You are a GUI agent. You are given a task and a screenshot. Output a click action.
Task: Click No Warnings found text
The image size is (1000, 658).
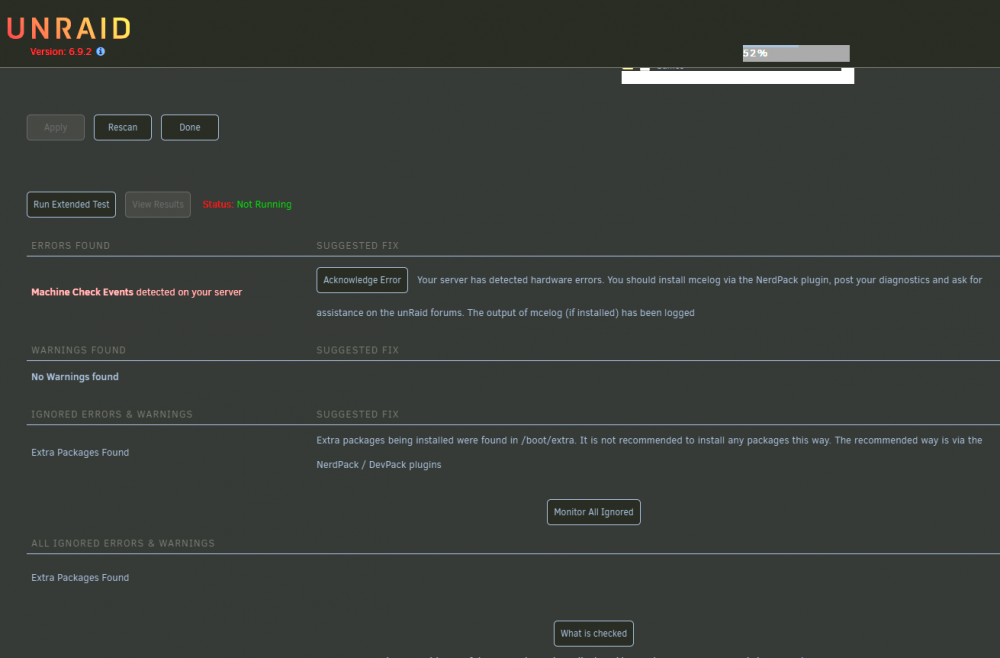point(75,377)
